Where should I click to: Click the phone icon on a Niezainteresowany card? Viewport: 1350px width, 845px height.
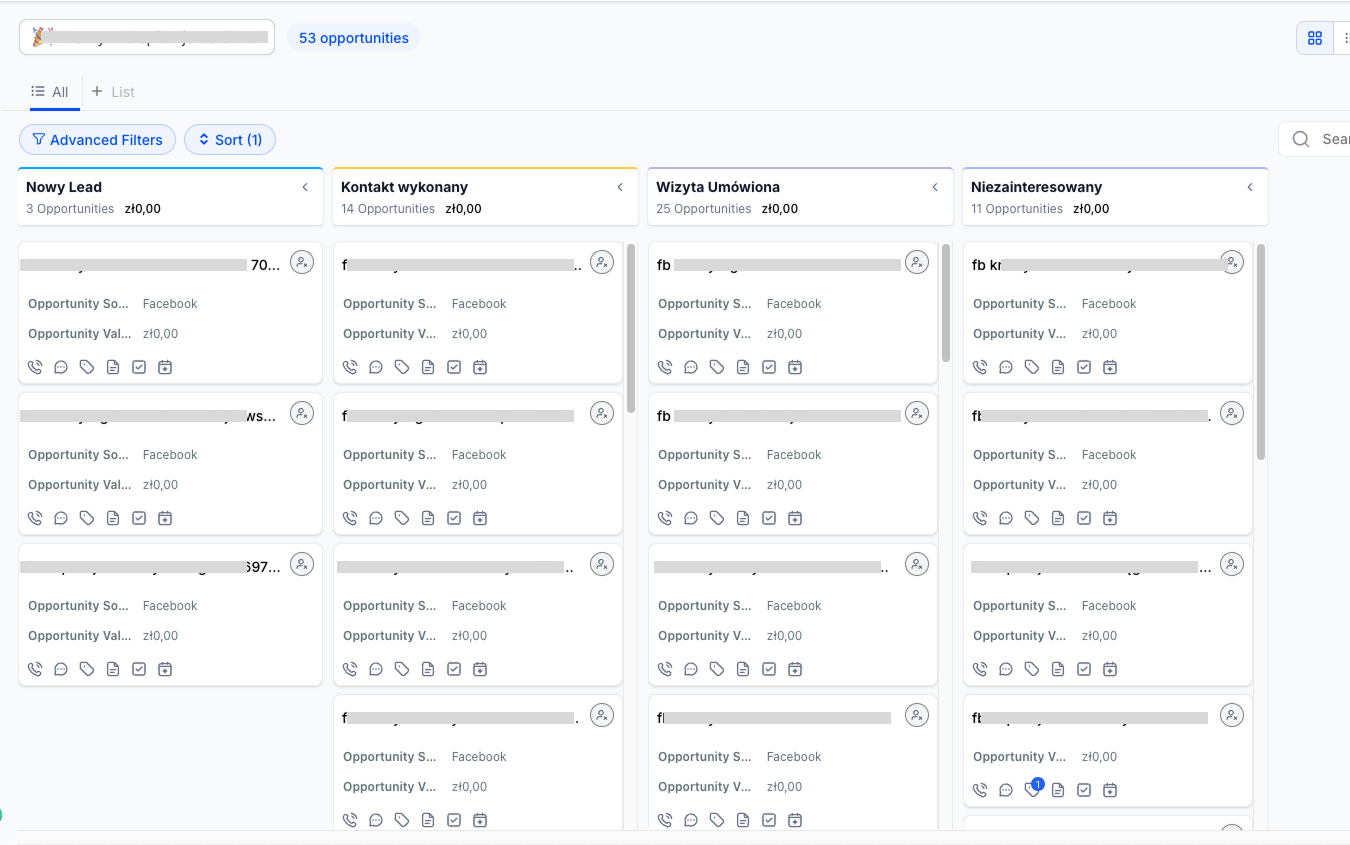[979, 367]
